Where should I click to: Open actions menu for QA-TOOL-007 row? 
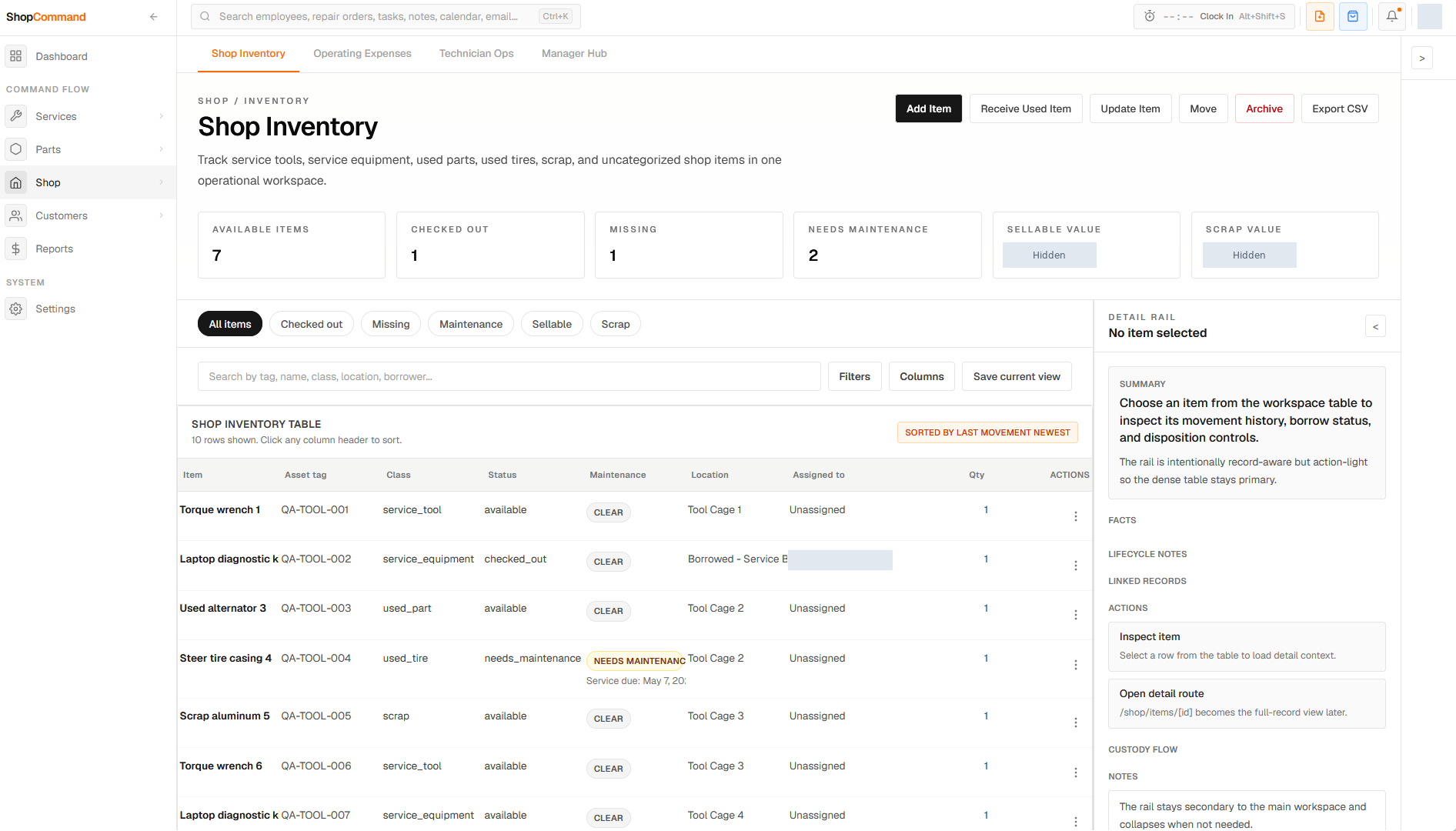click(1075, 822)
